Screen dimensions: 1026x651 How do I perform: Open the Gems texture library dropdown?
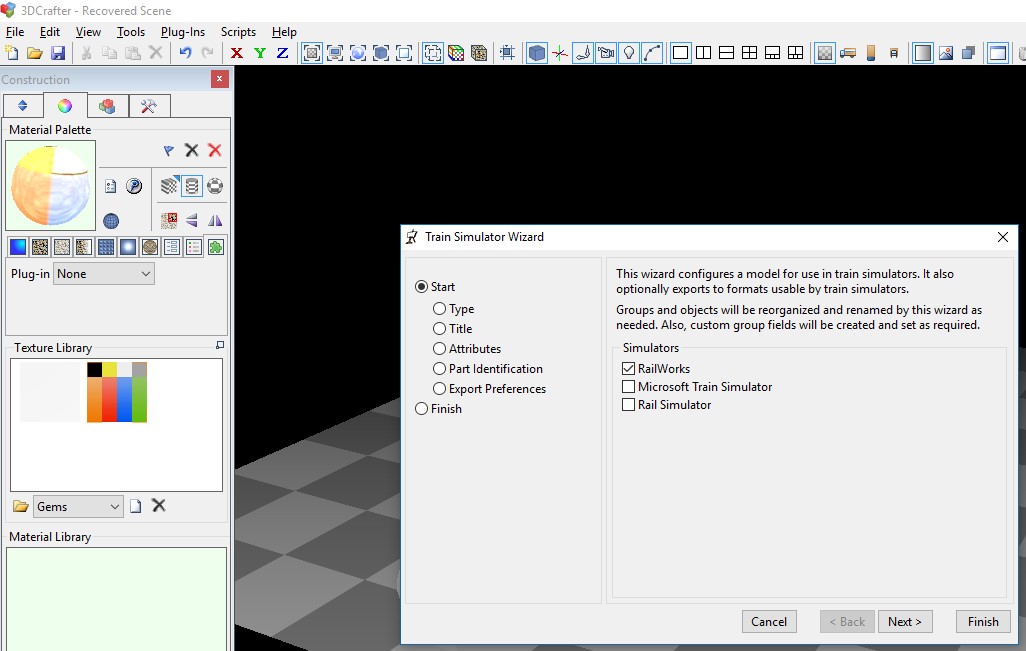(78, 506)
